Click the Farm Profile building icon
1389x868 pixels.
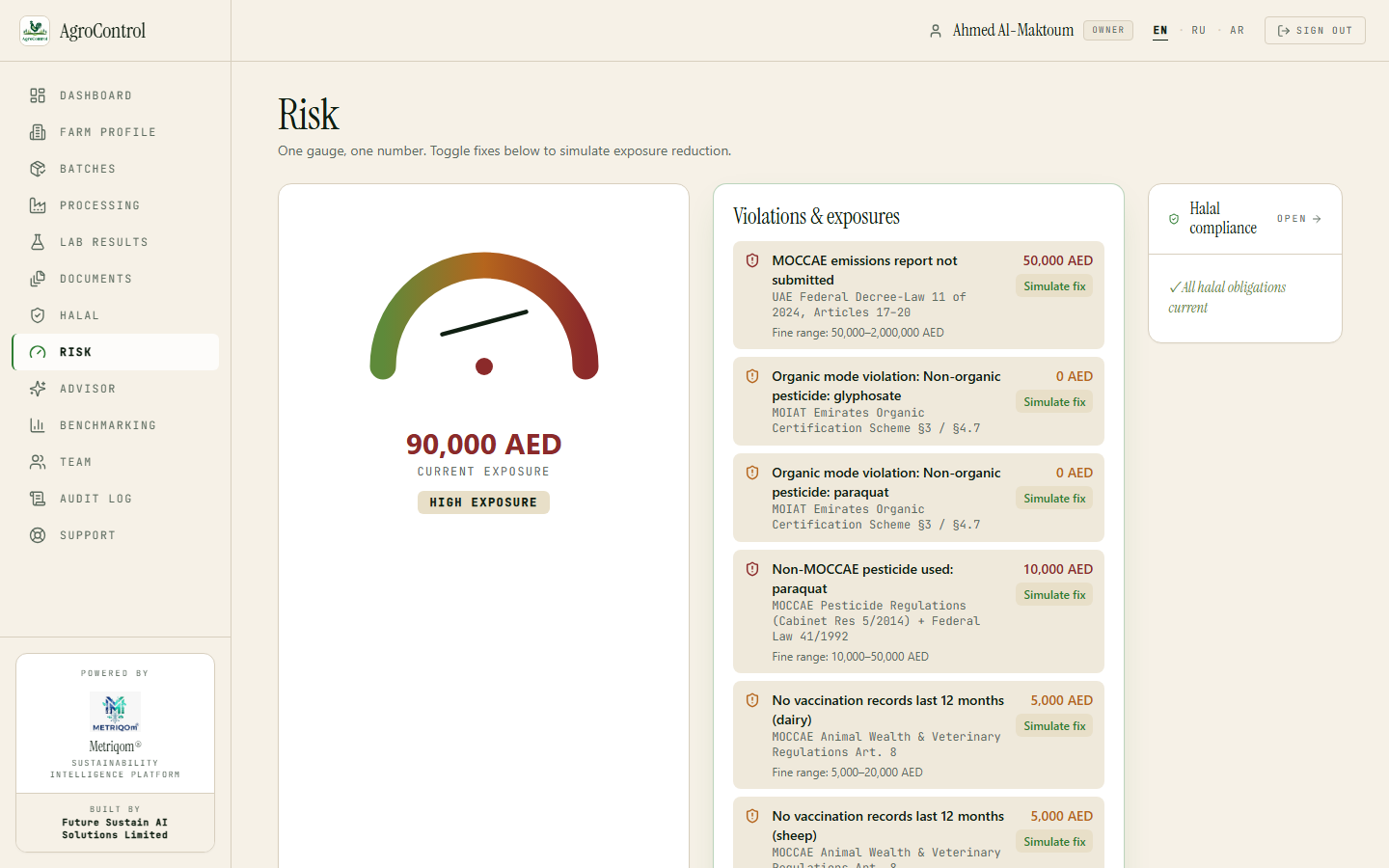coord(38,132)
